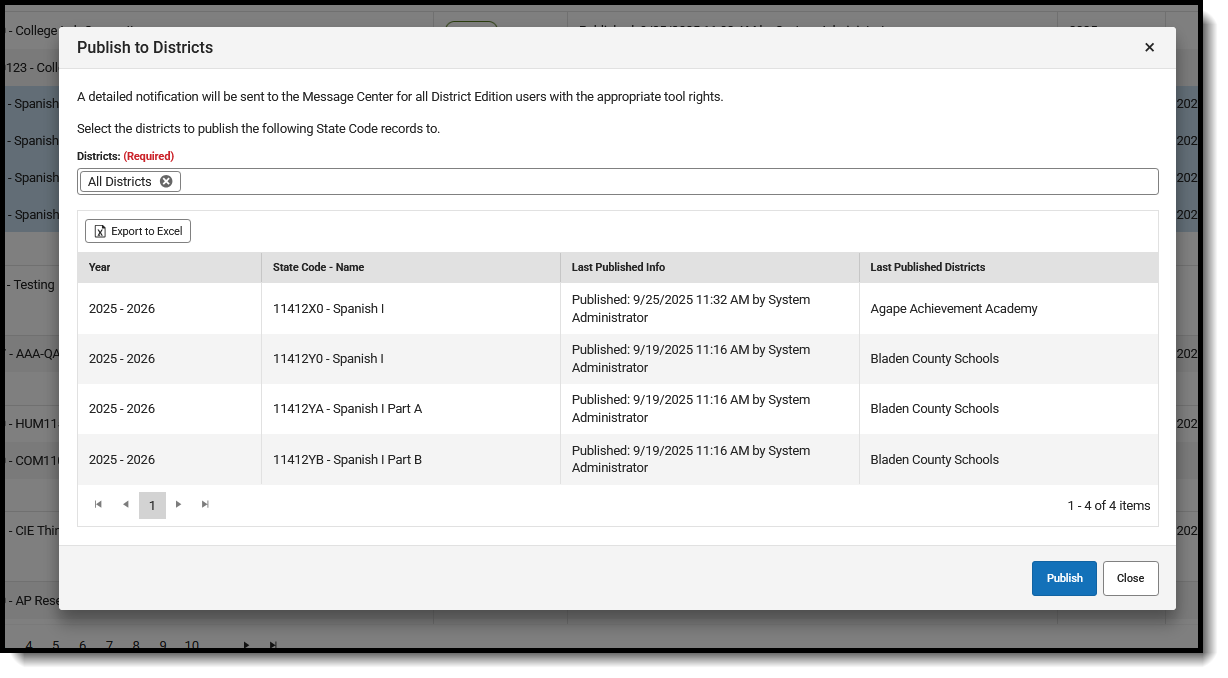The width and height of the screenshot is (1228, 678).
Task: Click the Excel icon on Export button
Action: [99, 231]
